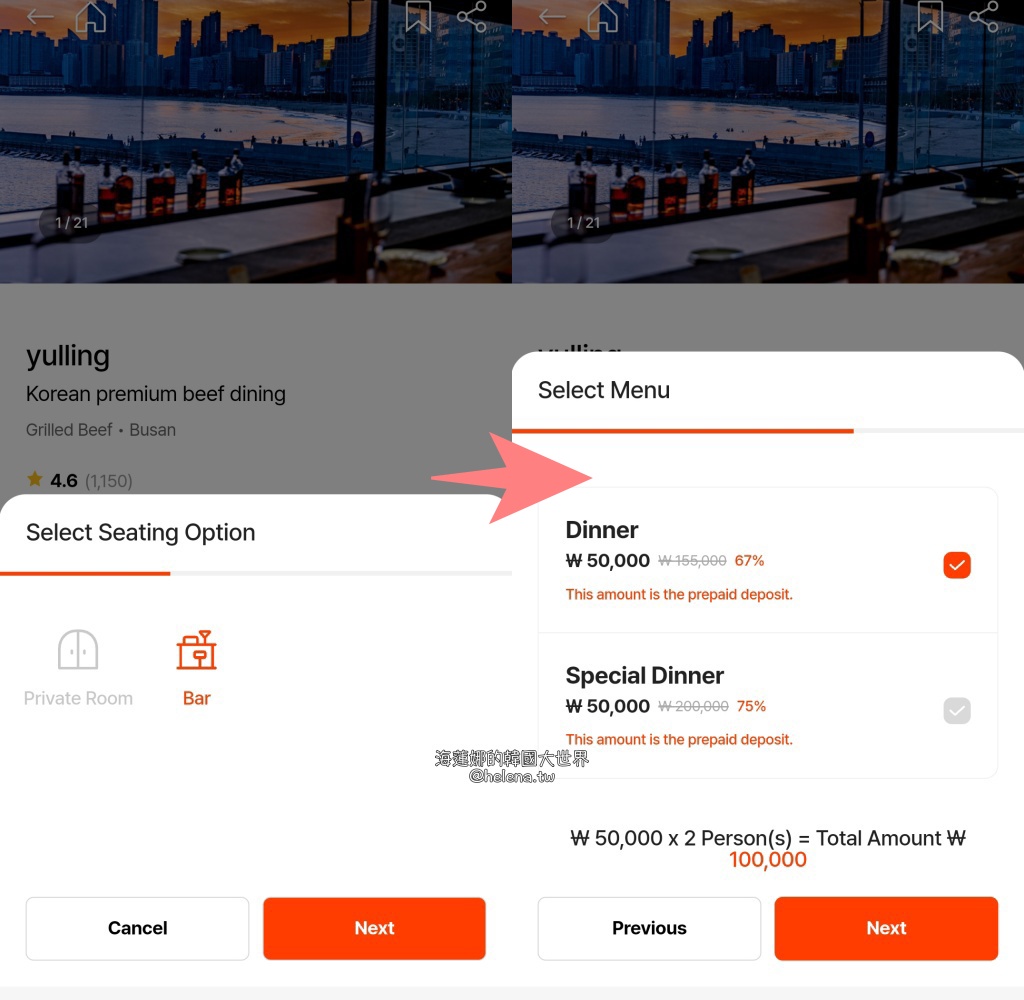Open home from right screen icon
This screenshot has width=1024, height=1000.
click(603, 16)
